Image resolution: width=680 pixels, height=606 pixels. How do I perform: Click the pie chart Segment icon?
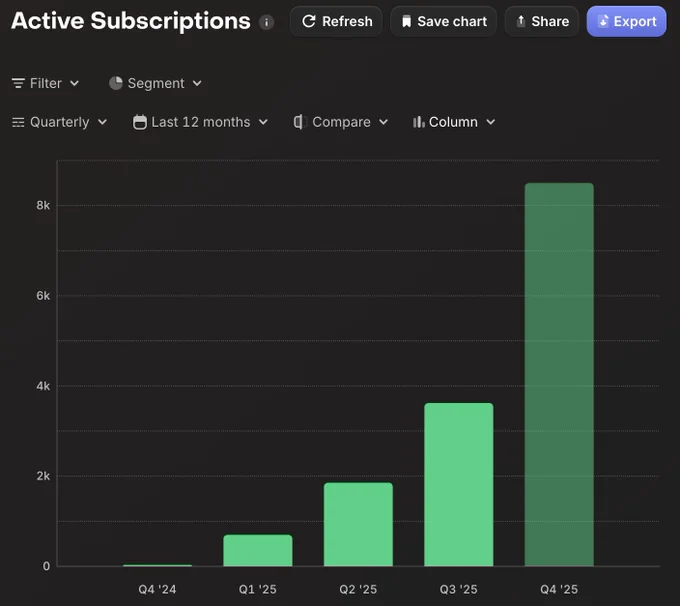(x=115, y=83)
